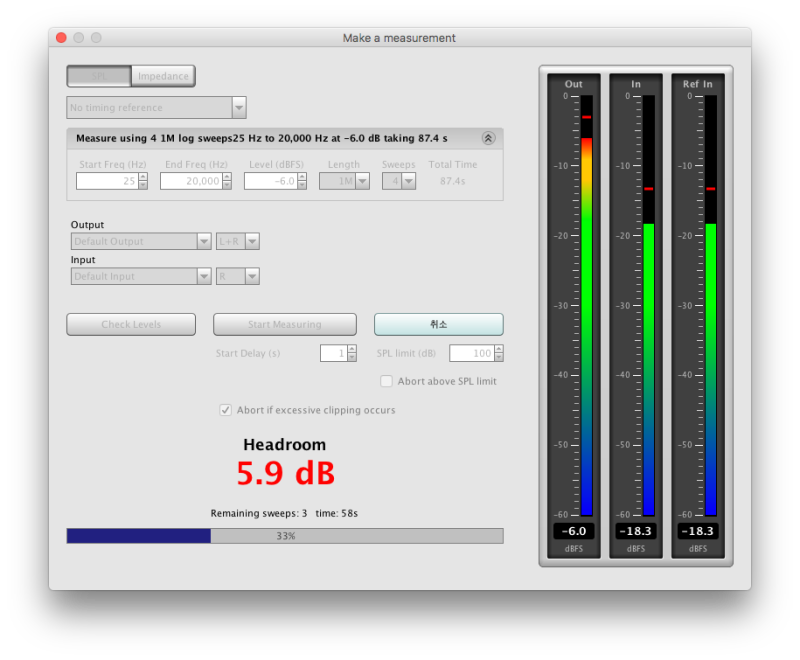Screen dimensions: 800x660
Task: Click the SPL limit (dB) field
Action: tap(472, 353)
